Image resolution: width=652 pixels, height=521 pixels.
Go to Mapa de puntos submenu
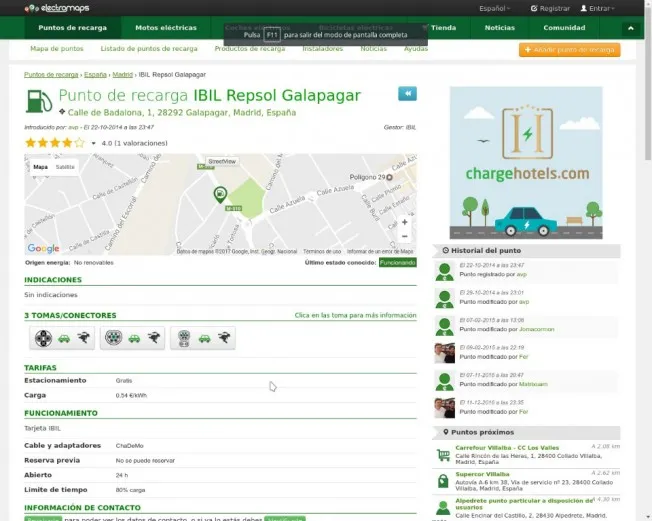click(x=57, y=49)
